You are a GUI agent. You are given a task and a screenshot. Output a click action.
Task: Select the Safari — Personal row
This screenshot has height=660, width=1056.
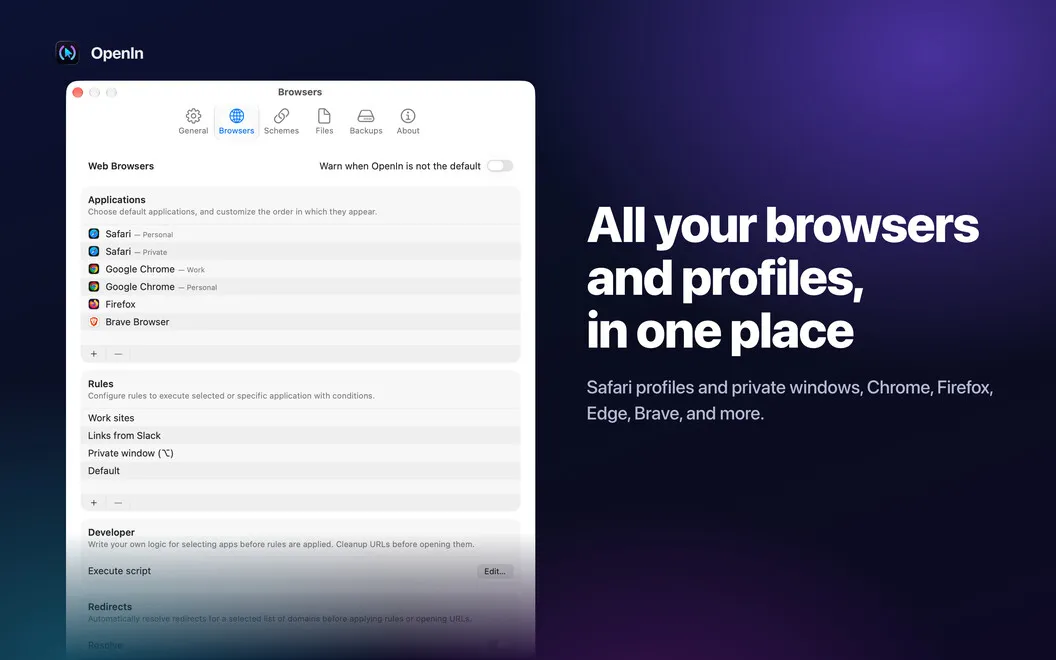pyautogui.click(x=300, y=234)
